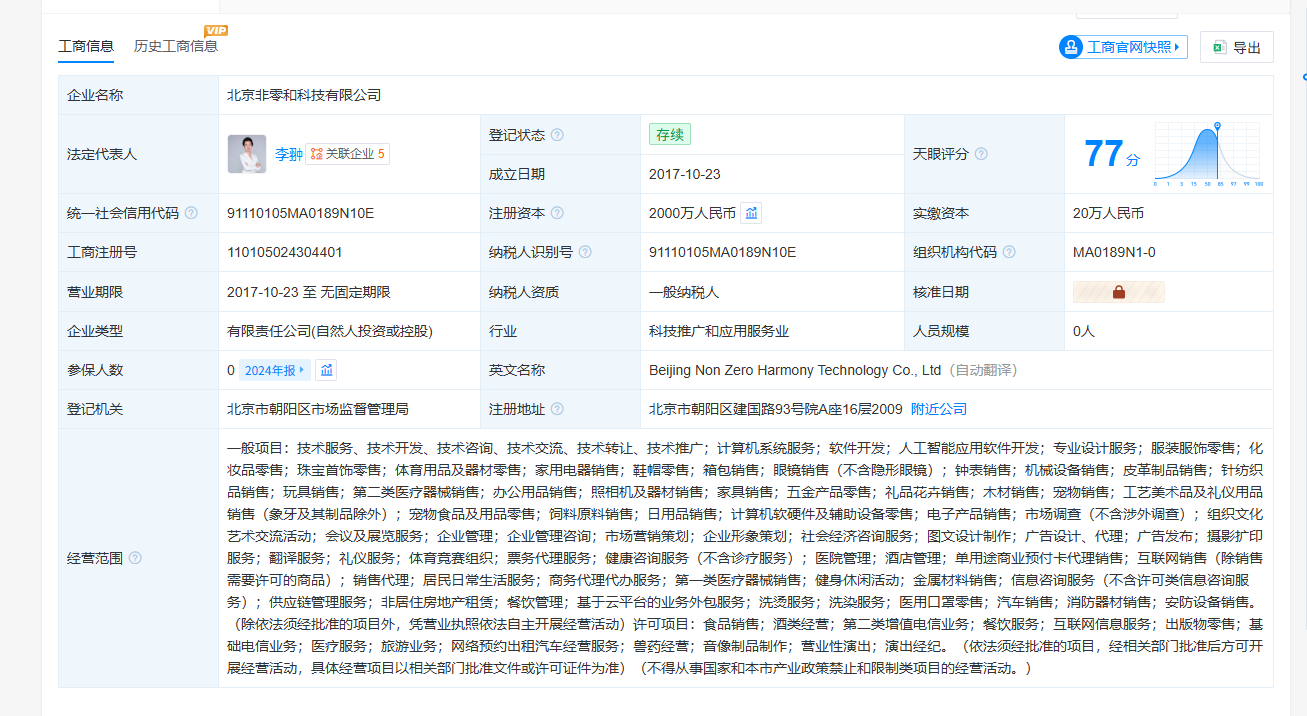This screenshot has width=1307, height=716.
Task: Switch to the 历史工商信息 tab
Action: [176, 46]
